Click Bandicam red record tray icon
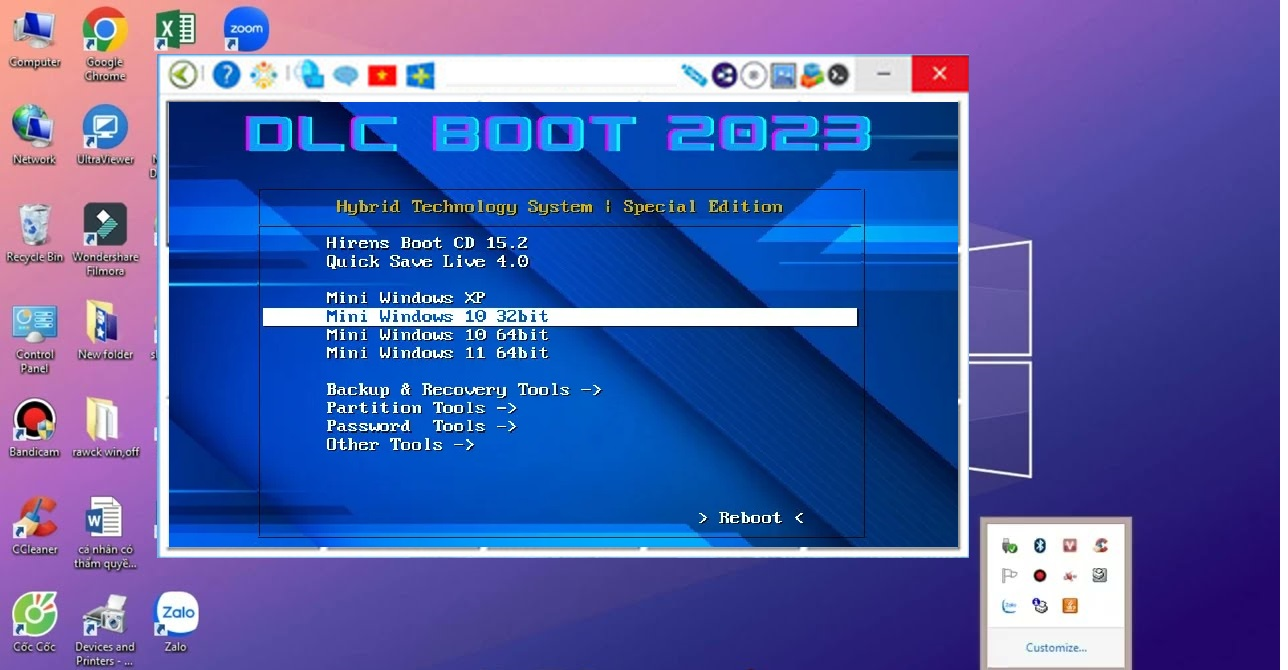Image resolution: width=1288 pixels, height=670 pixels. [x=1040, y=576]
